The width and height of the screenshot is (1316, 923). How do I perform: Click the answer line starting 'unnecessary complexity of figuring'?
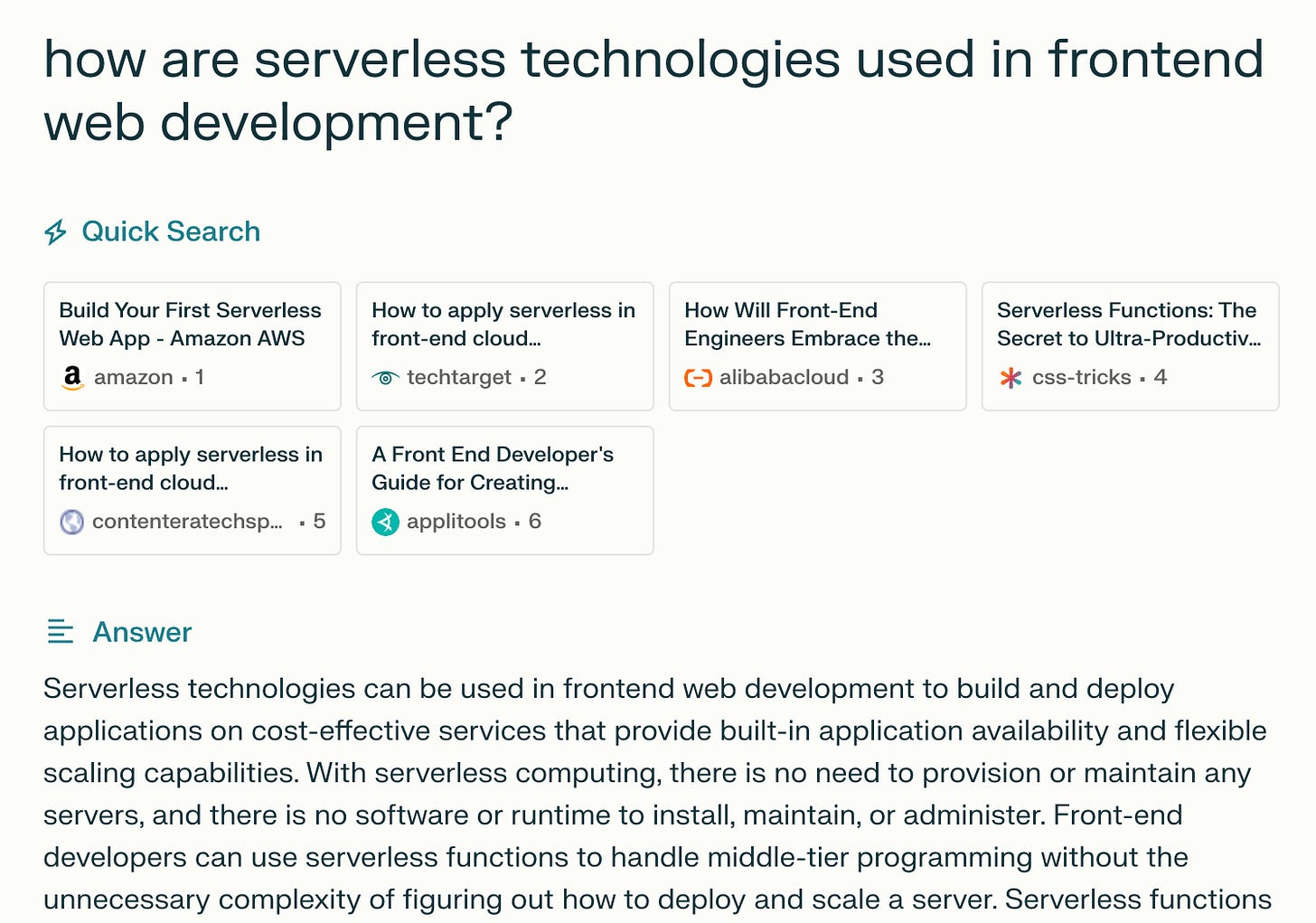coord(657,900)
